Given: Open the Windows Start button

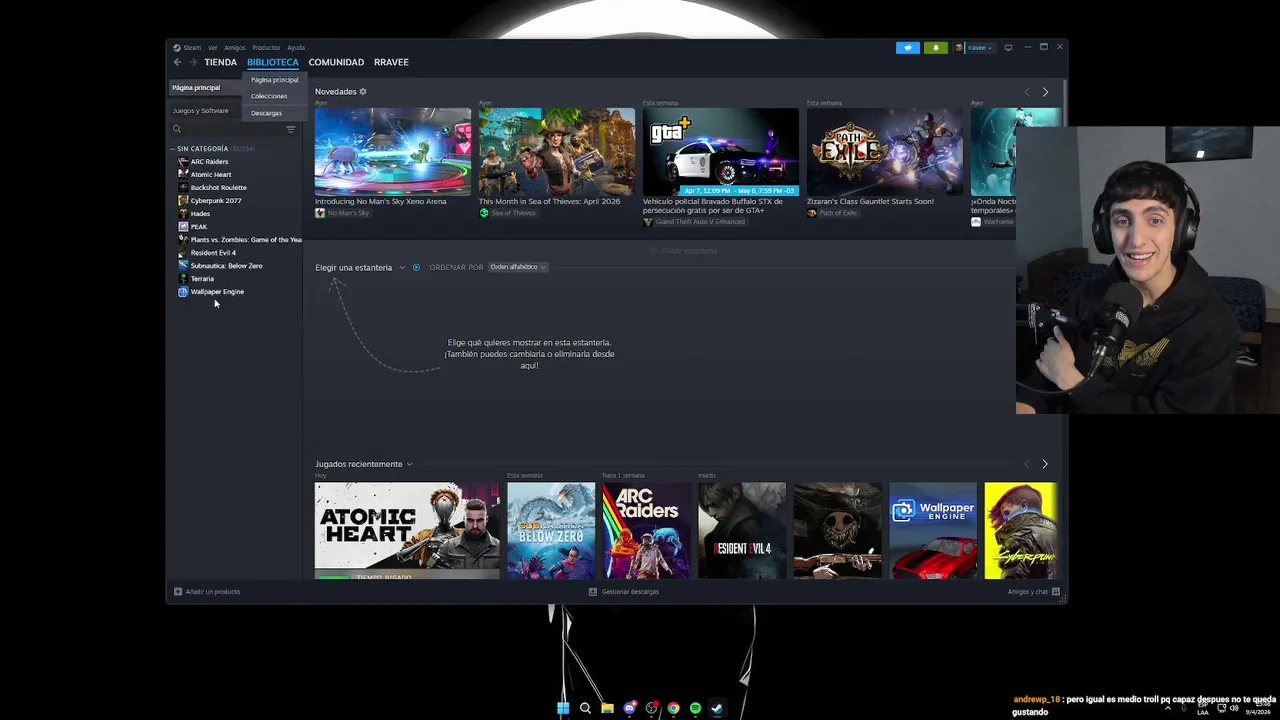Looking at the screenshot, I should [563, 708].
